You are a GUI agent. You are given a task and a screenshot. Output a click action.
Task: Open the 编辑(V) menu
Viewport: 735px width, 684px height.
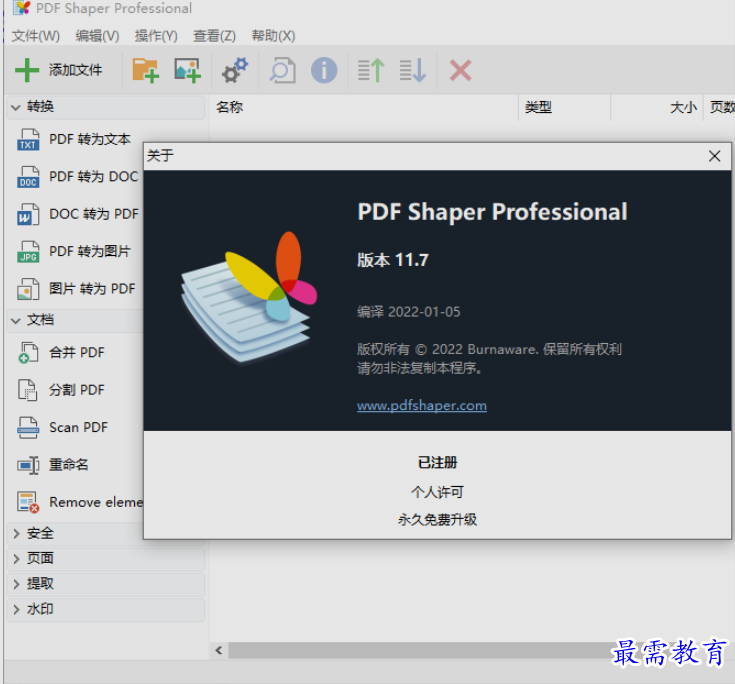(98, 36)
